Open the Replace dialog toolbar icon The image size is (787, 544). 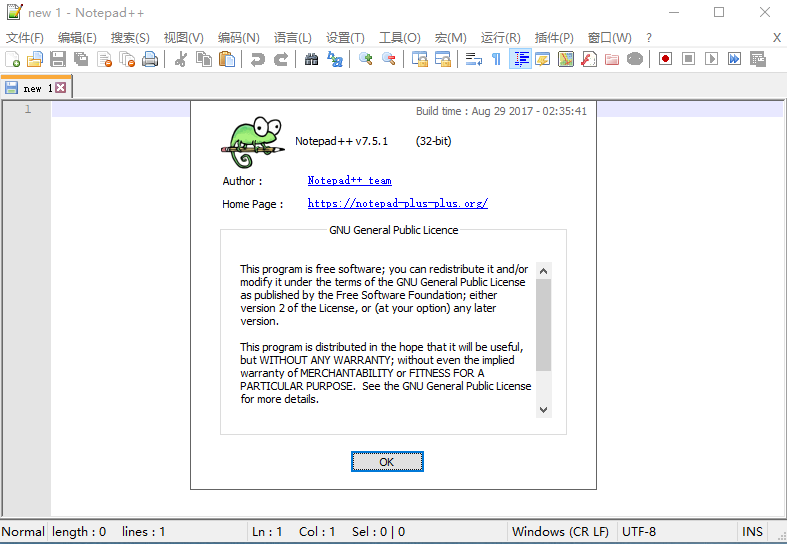click(334, 59)
